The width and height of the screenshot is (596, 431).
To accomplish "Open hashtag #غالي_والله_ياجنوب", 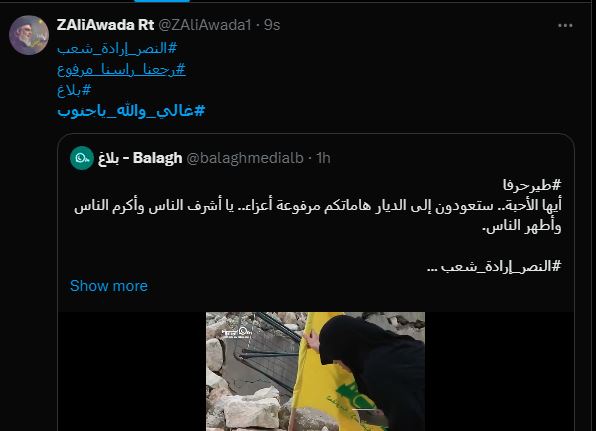I will 131,111.
